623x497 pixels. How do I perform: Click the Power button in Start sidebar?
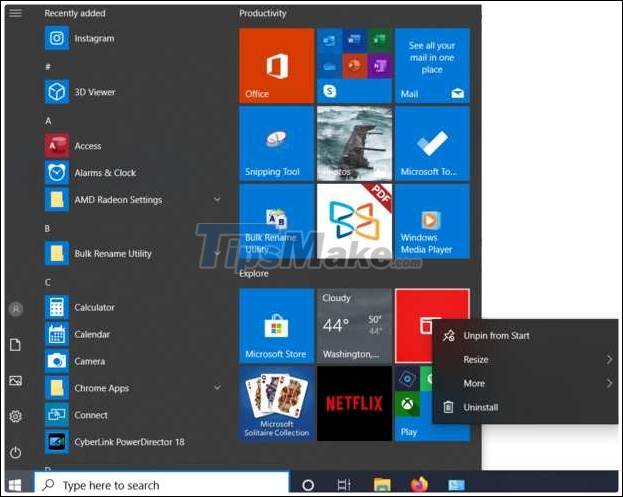(x=15, y=453)
